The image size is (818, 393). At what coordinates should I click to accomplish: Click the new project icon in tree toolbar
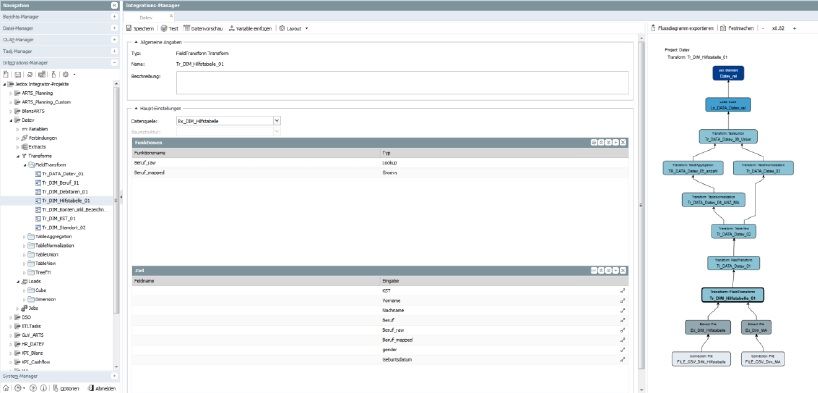(x=6, y=75)
